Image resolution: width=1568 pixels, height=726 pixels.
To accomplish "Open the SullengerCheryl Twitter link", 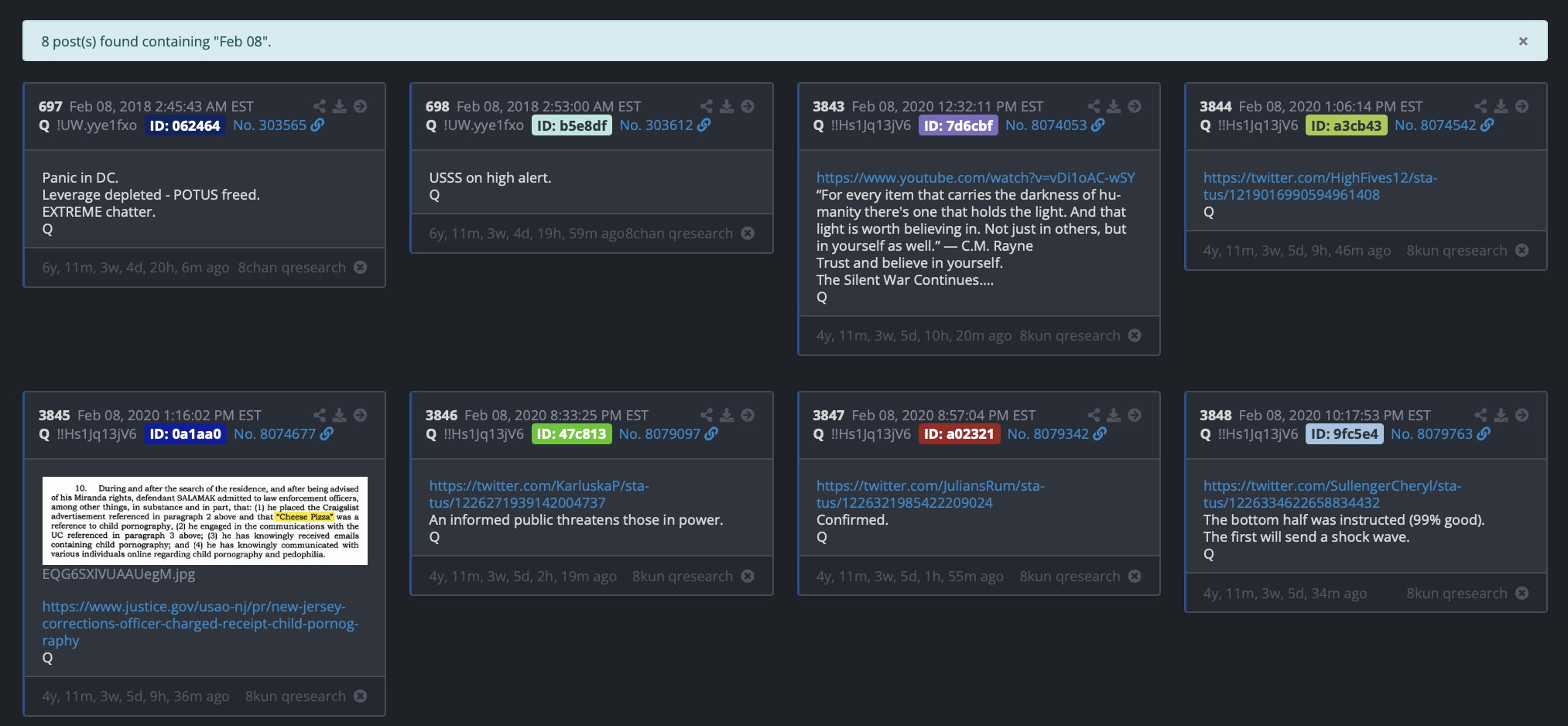I will coord(1331,495).
